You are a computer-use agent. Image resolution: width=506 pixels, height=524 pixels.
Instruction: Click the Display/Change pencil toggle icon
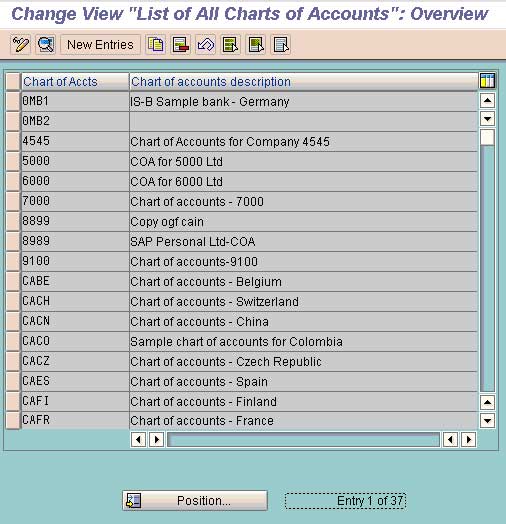click(x=21, y=44)
